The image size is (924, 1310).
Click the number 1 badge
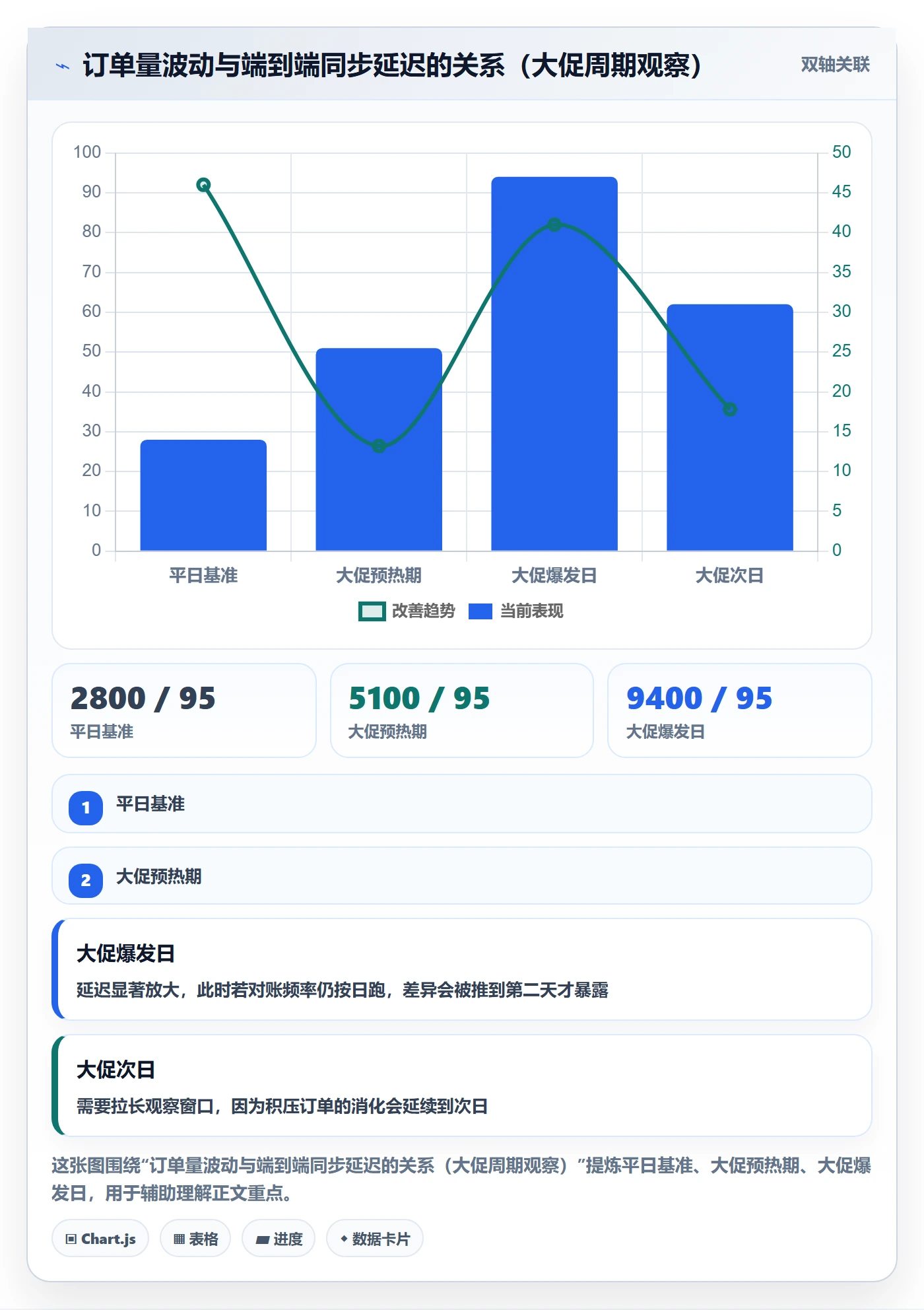(86, 808)
